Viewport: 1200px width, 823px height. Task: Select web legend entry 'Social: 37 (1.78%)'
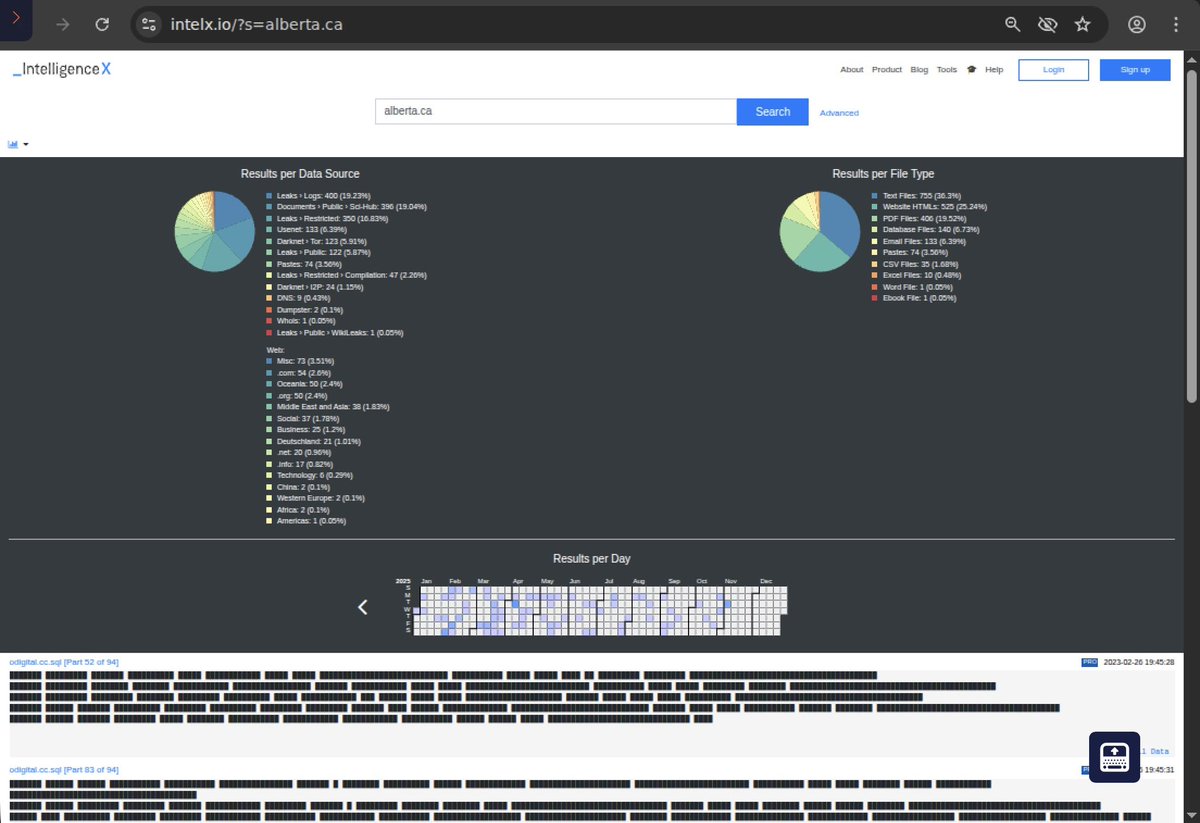click(x=309, y=418)
